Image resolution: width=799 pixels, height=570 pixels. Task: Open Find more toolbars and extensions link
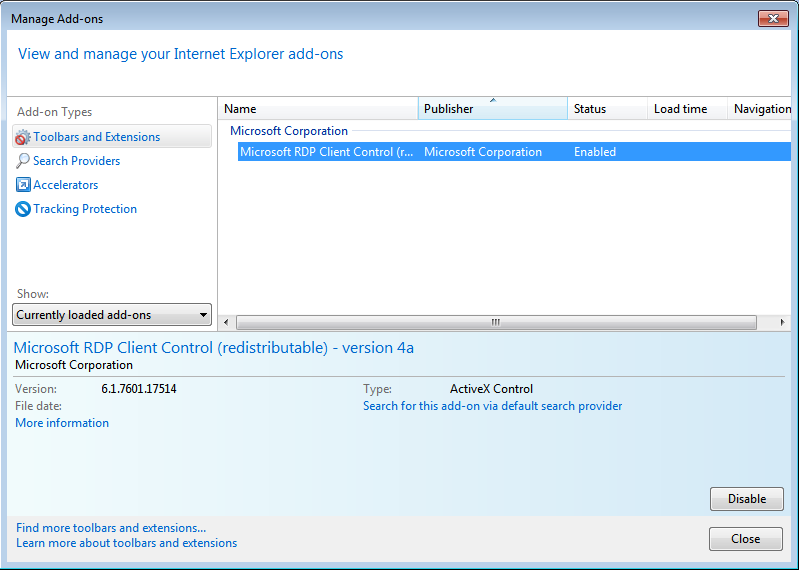[111, 528]
